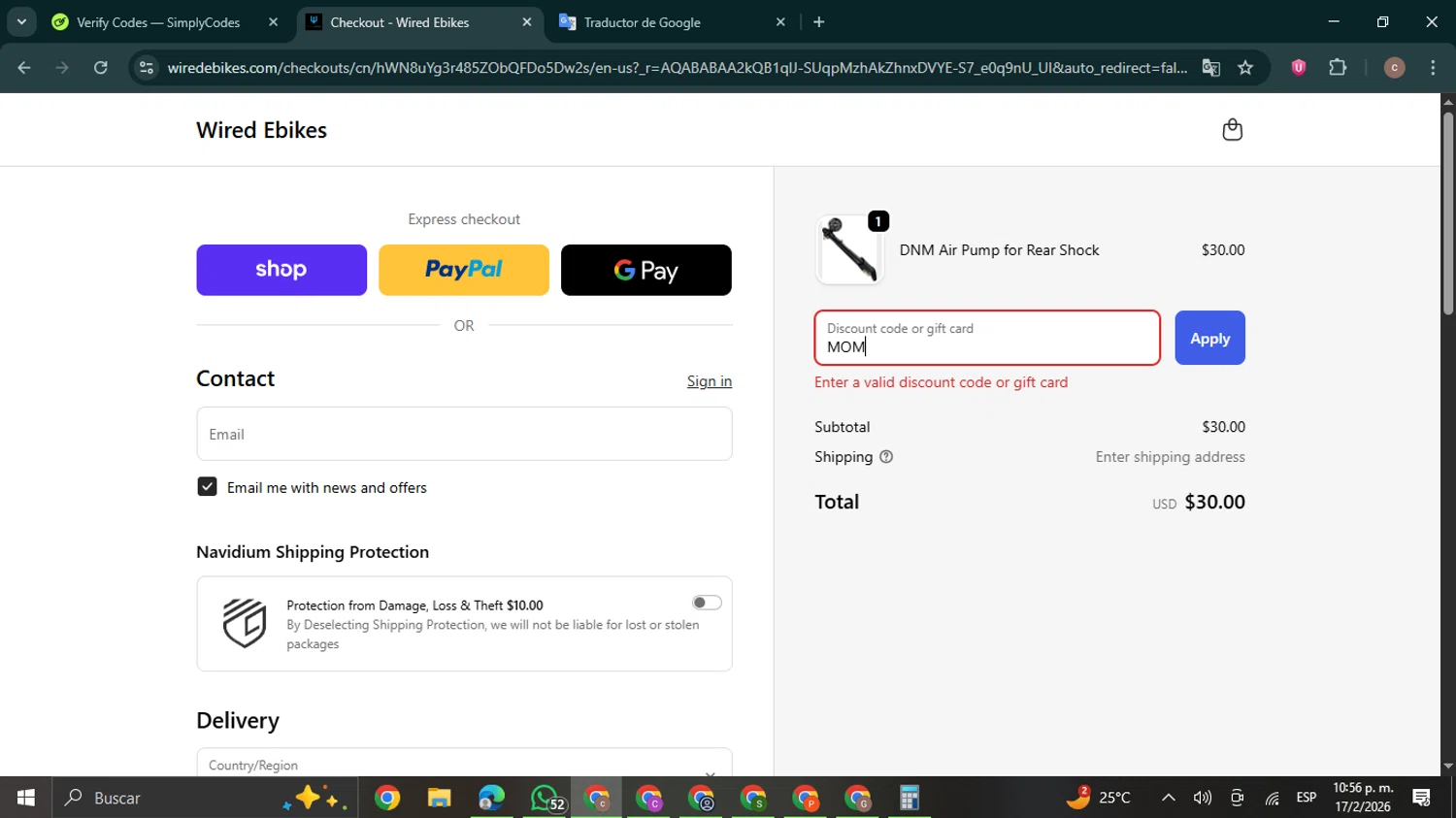The height and width of the screenshot is (818, 1456).
Task: Click the Total USD $30.00 amount
Action: [x=1199, y=502]
